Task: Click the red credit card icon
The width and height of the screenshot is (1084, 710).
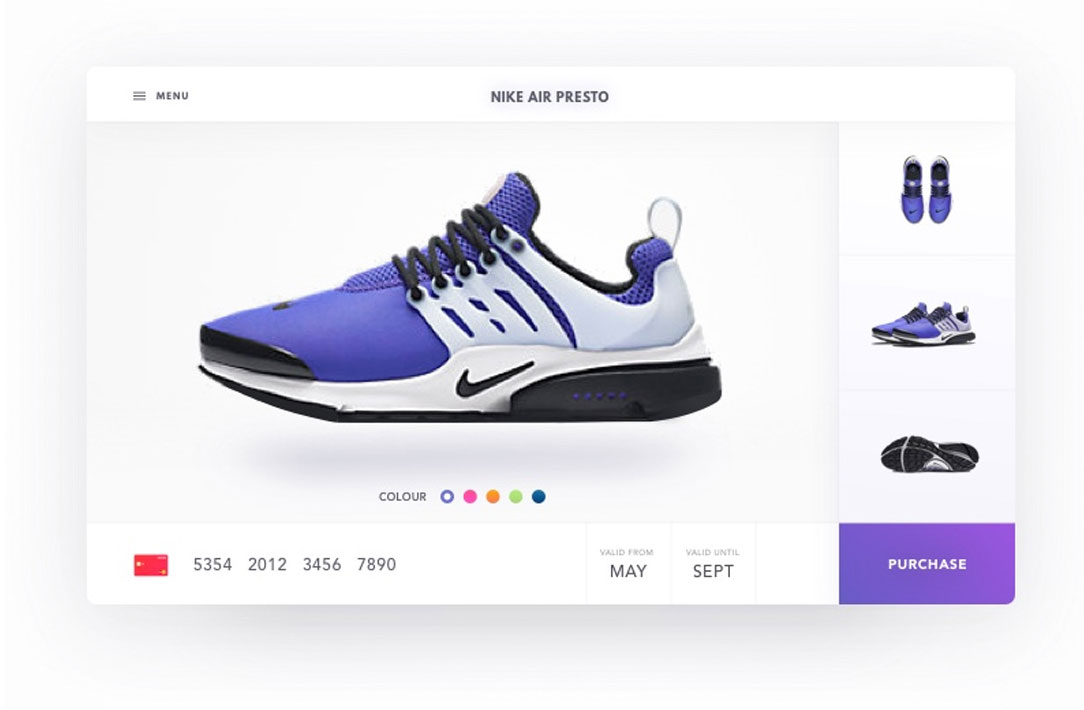Action: 151,565
